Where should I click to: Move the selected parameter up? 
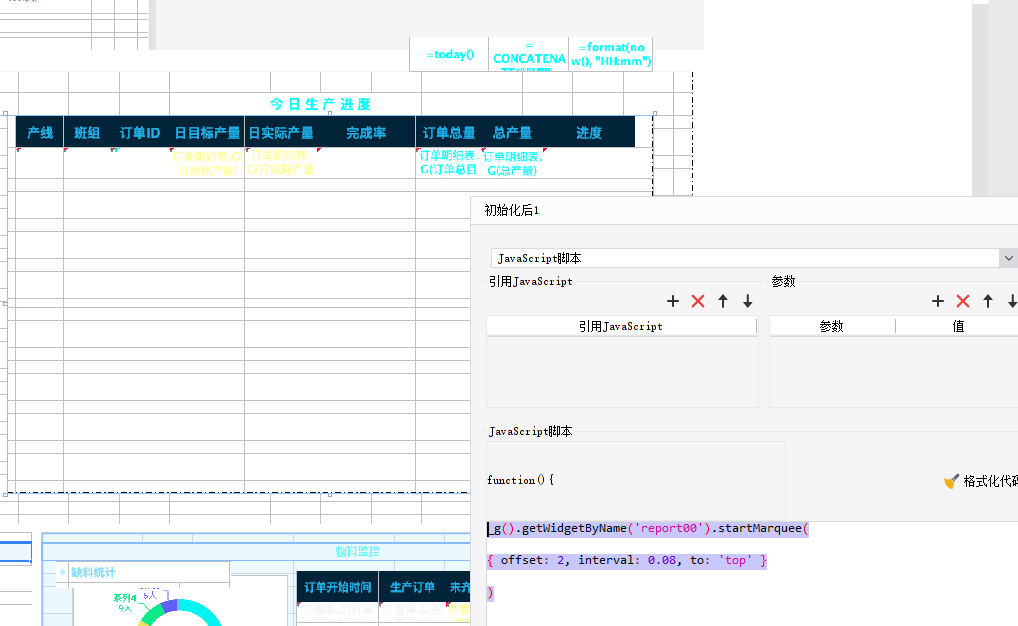pos(988,301)
